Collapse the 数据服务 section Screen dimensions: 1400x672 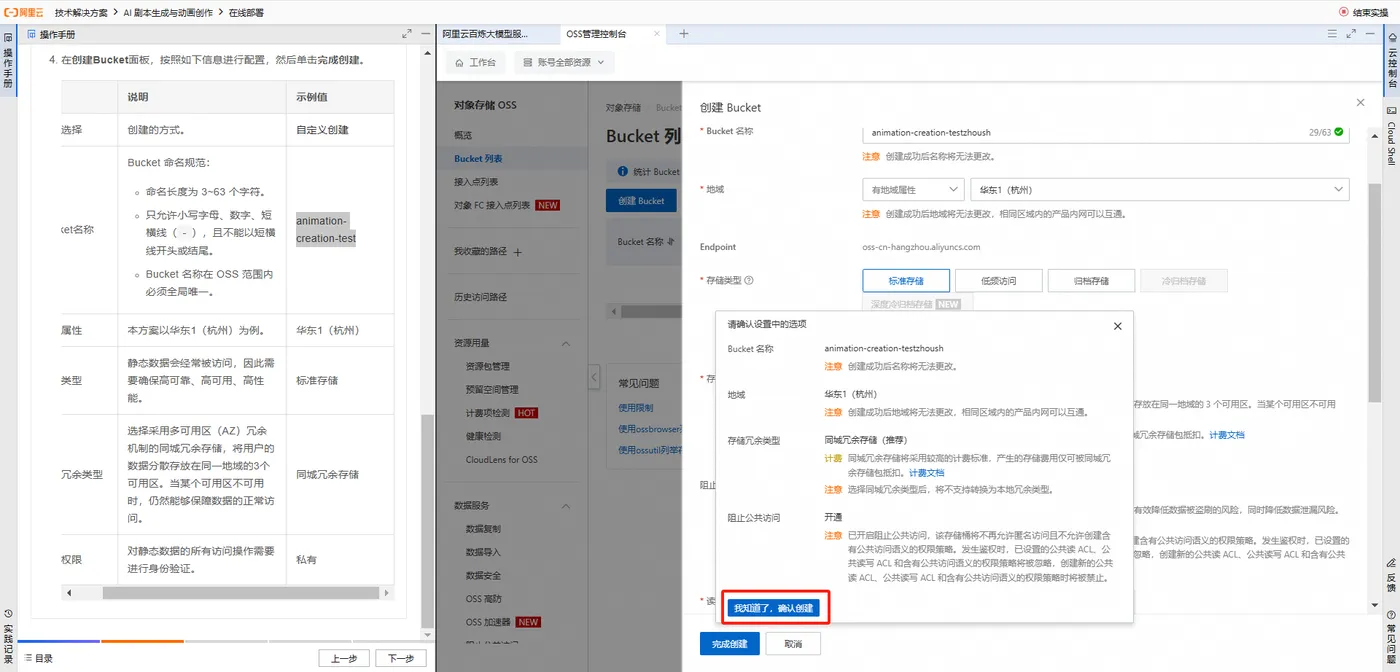(566, 505)
